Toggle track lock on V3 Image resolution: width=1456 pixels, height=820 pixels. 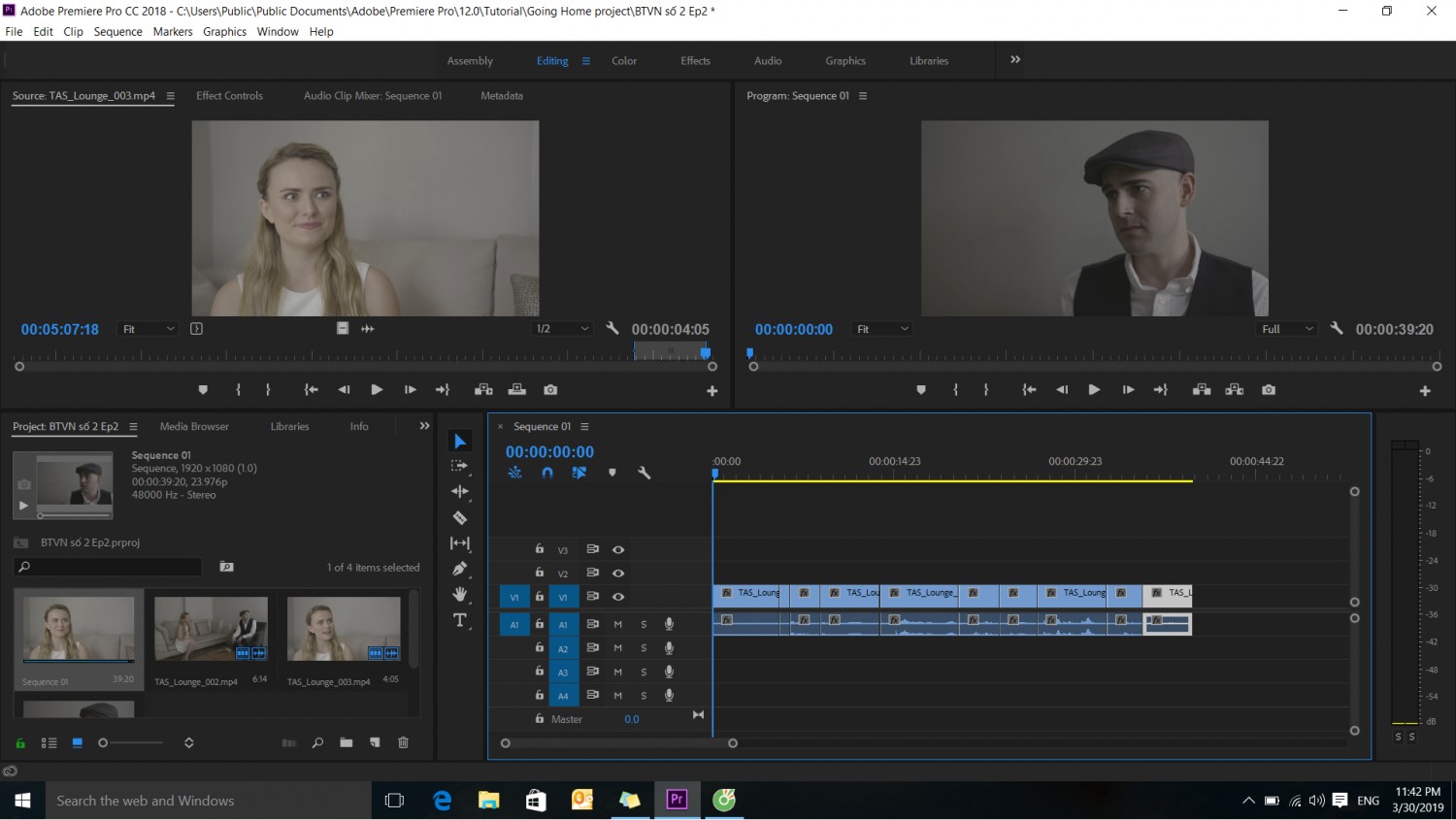point(540,548)
